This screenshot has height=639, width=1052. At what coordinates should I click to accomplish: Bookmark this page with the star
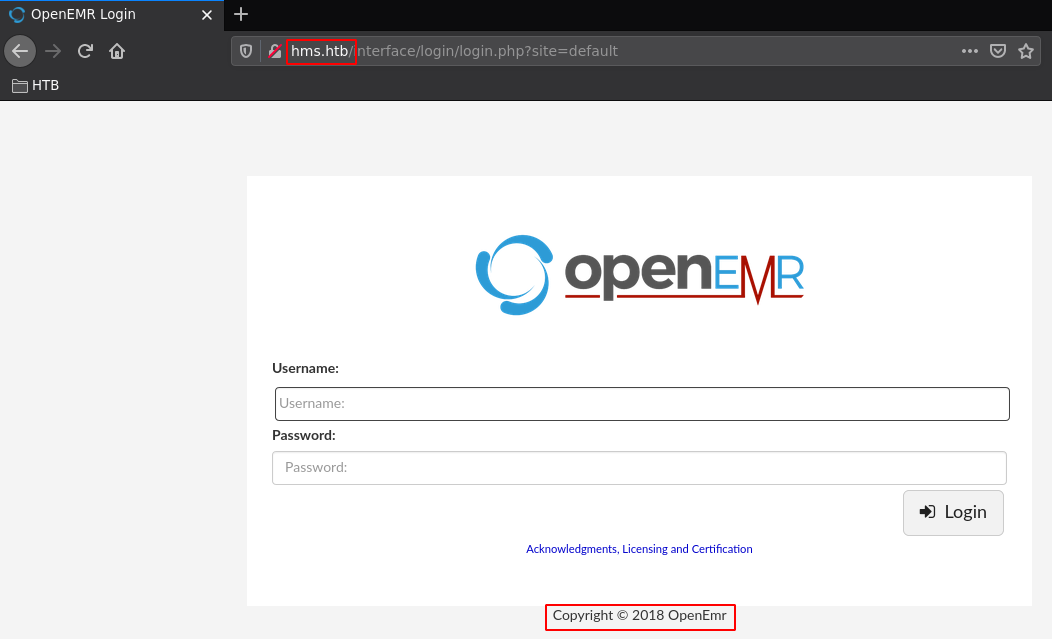point(1025,51)
